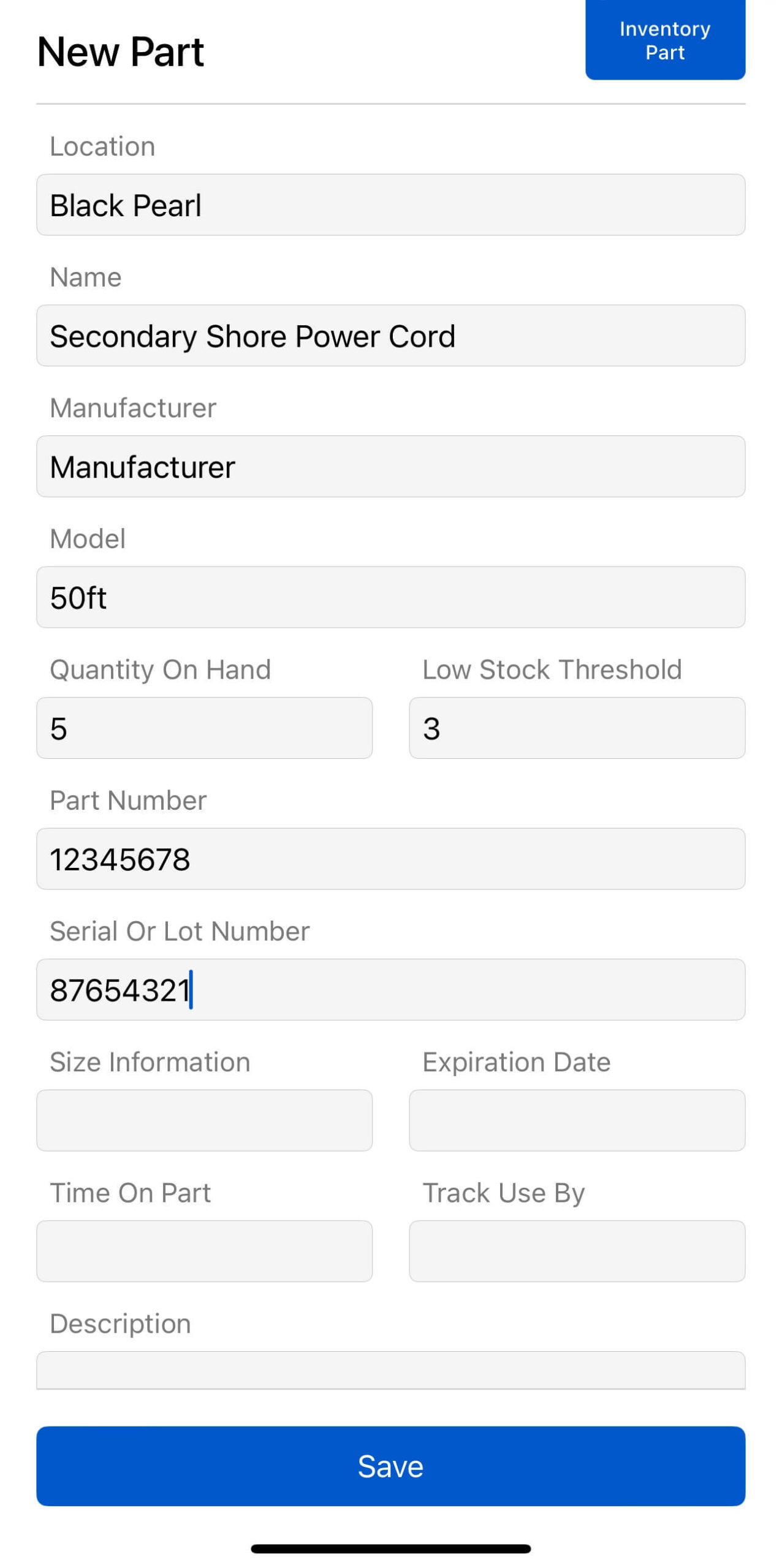Click the Description input field

tap(390, 1371)
